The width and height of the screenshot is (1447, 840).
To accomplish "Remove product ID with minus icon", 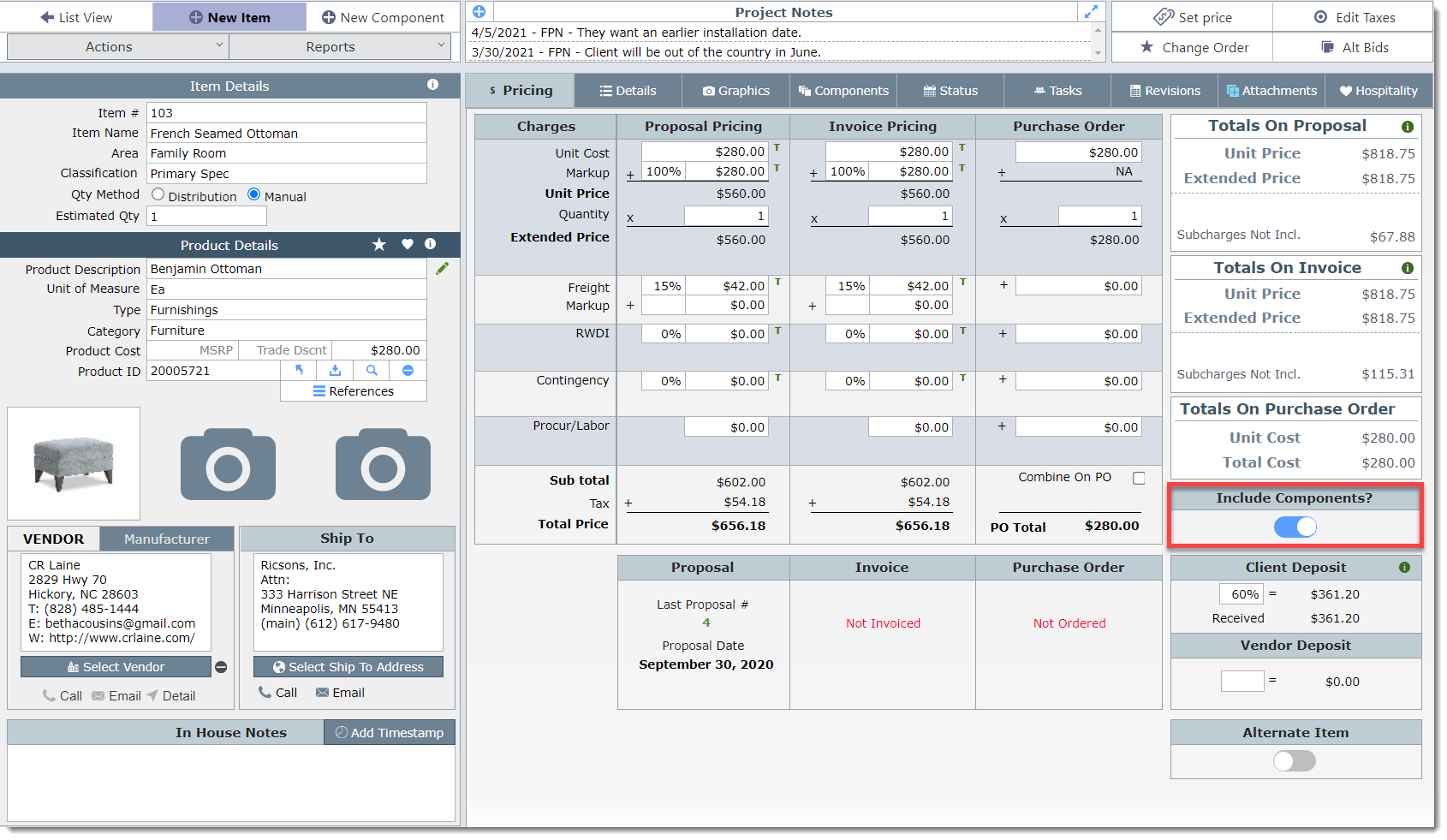I will pos(408,371).
